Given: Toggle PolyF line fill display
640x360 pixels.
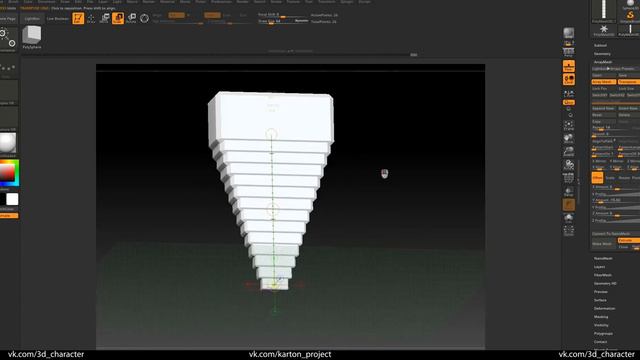Looking at the screenshot, I should 569,178.
